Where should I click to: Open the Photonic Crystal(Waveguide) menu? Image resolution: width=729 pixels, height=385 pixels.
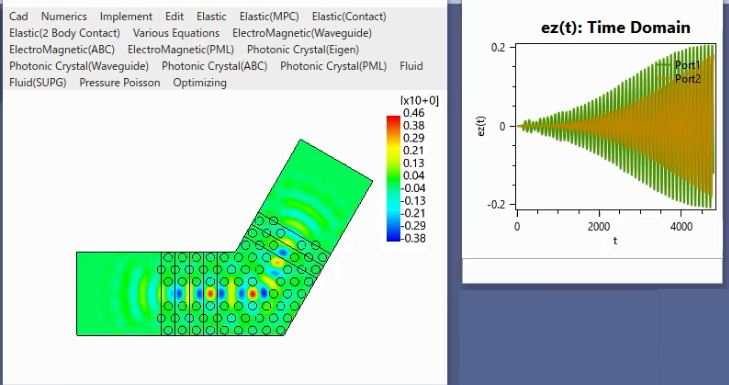pos(79,66)
